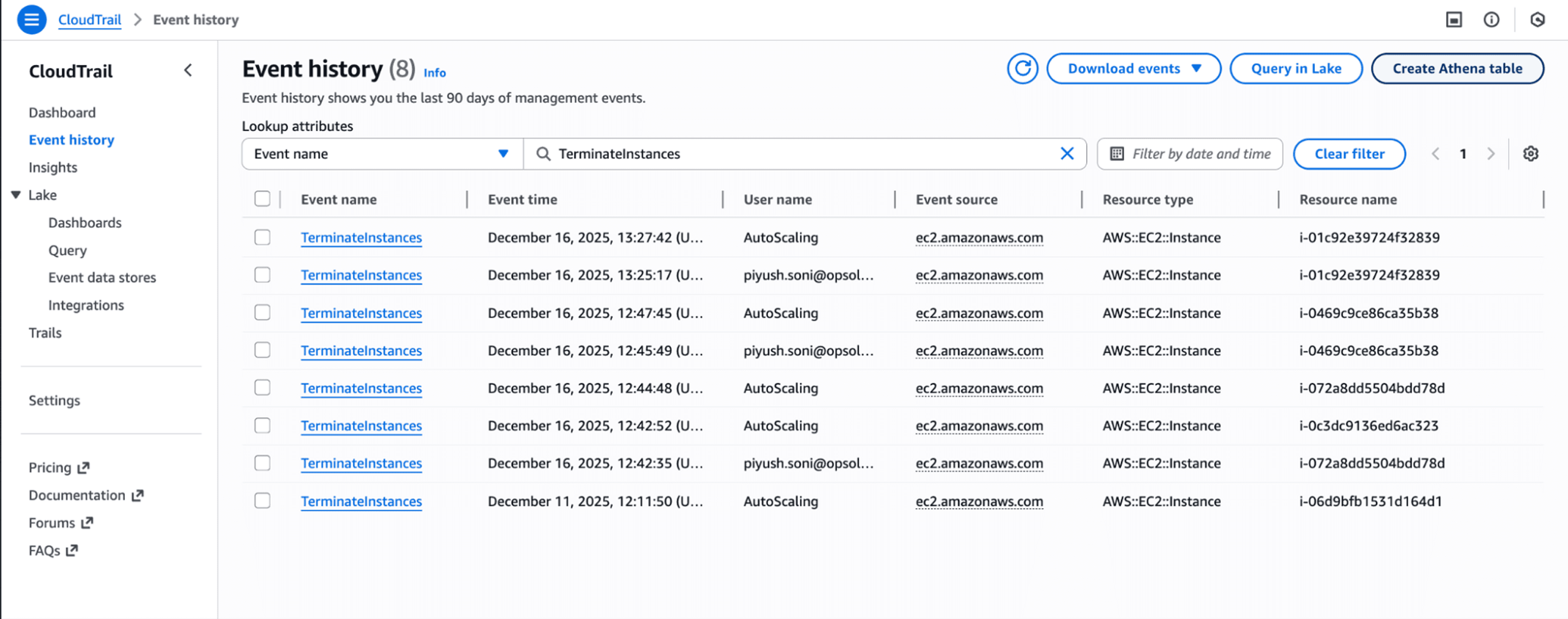Click the date and time filter field
1568x619 pixels.
coord(1190,154)
